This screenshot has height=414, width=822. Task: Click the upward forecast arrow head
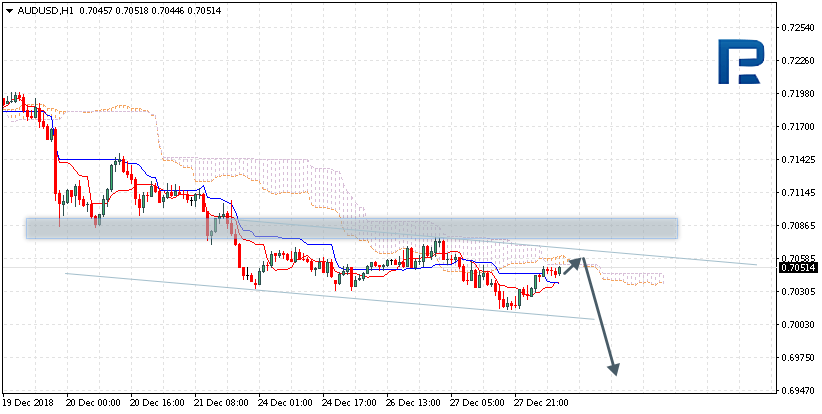pyautogui.click(x=576, y=261)
